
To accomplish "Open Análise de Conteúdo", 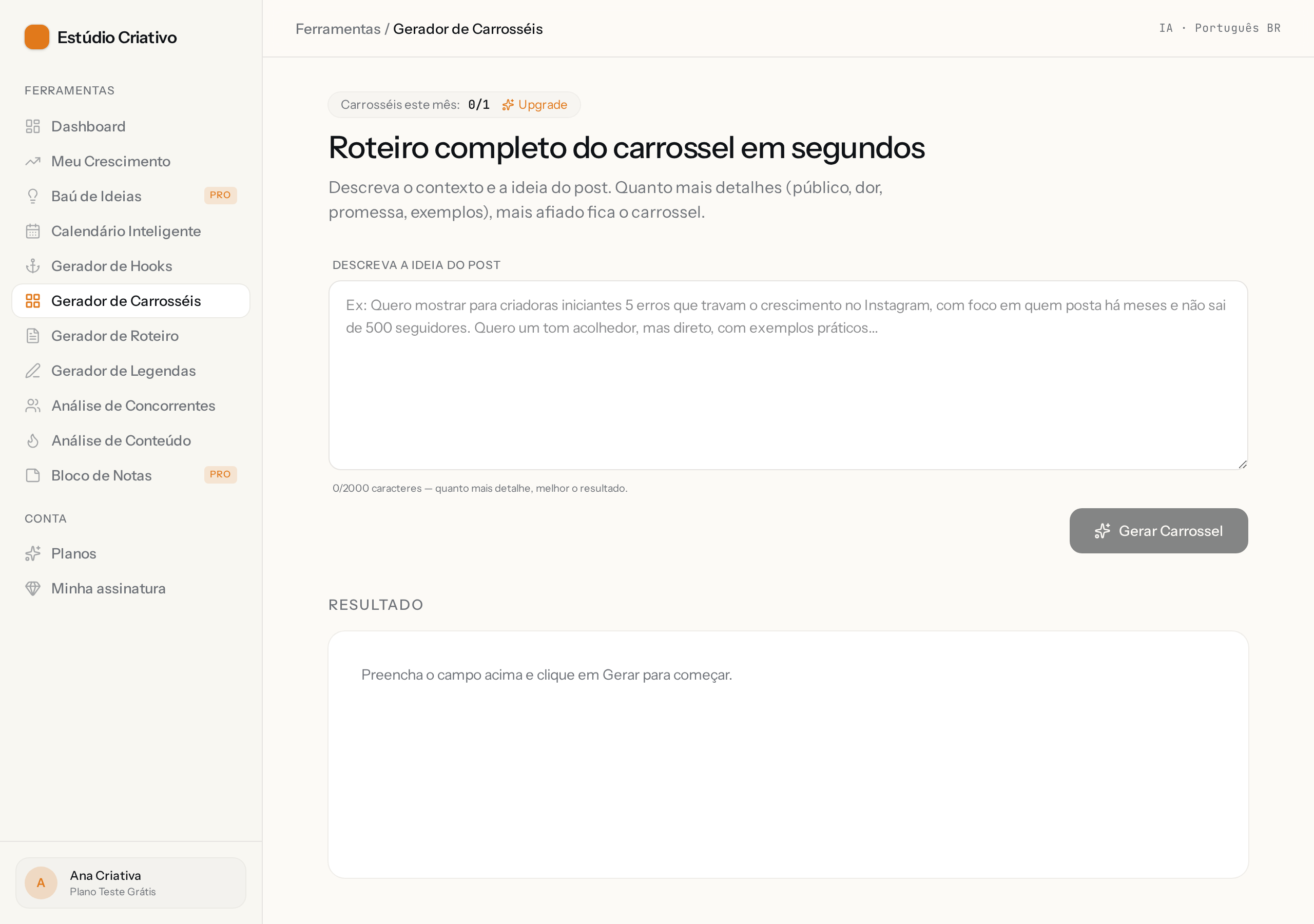I will (131, 441).
